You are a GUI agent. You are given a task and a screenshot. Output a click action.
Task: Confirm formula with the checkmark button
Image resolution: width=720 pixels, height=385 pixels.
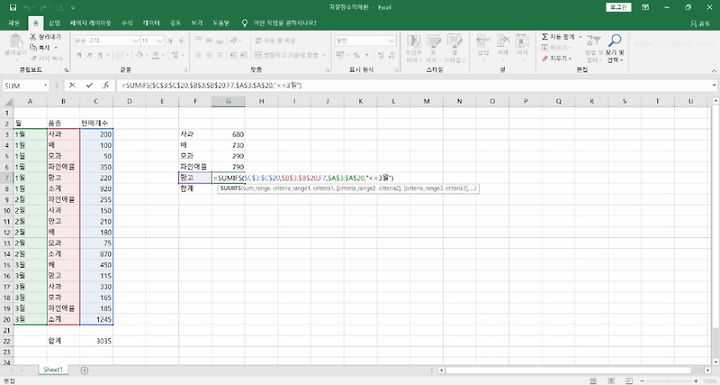(89, 85)
